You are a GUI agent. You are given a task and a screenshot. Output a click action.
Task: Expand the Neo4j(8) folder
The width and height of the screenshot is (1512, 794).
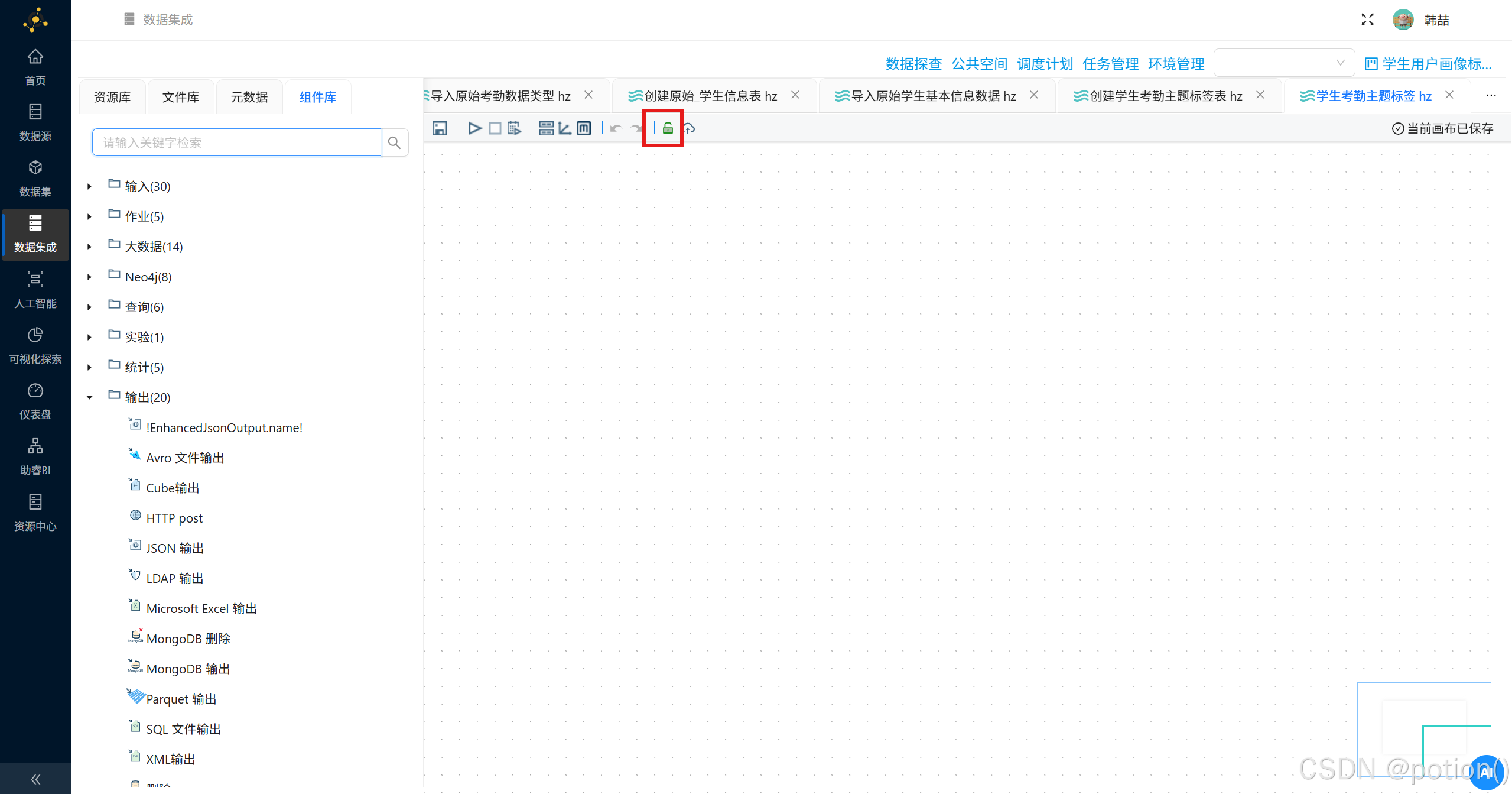90,277
